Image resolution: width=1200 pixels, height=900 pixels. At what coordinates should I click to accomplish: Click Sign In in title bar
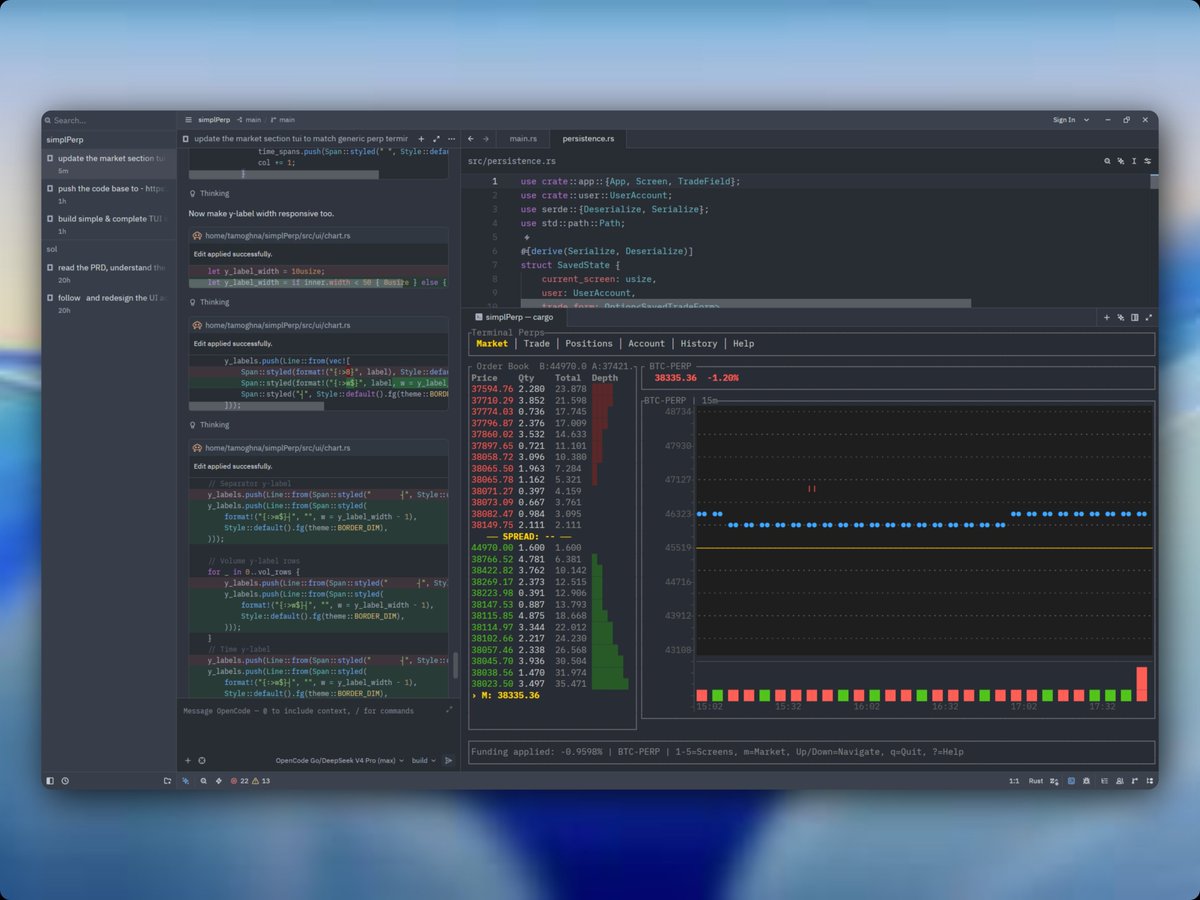click(1064, 120)
